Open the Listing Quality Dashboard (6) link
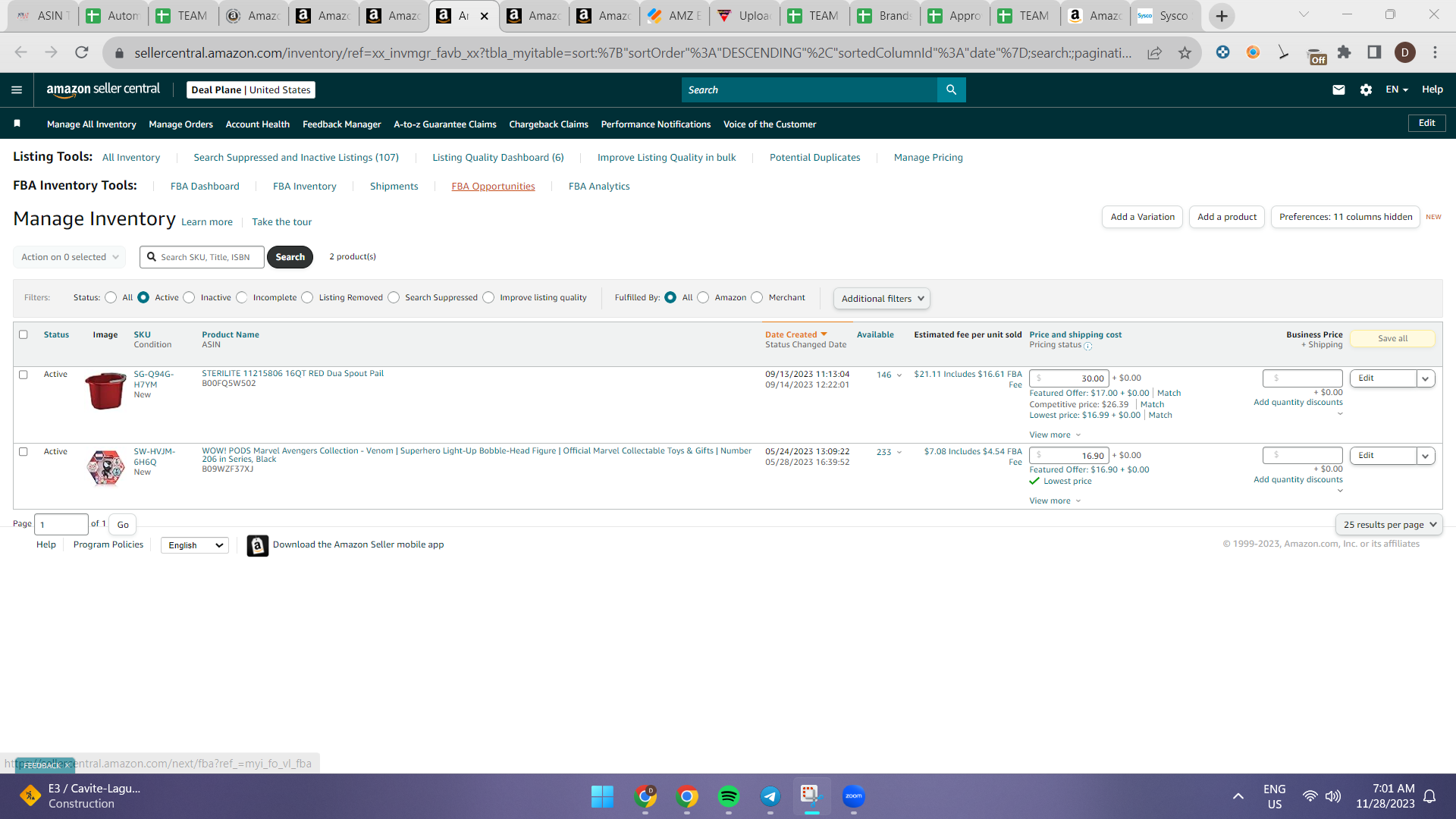Viewport: 1456px width, 819px height. 498,158
